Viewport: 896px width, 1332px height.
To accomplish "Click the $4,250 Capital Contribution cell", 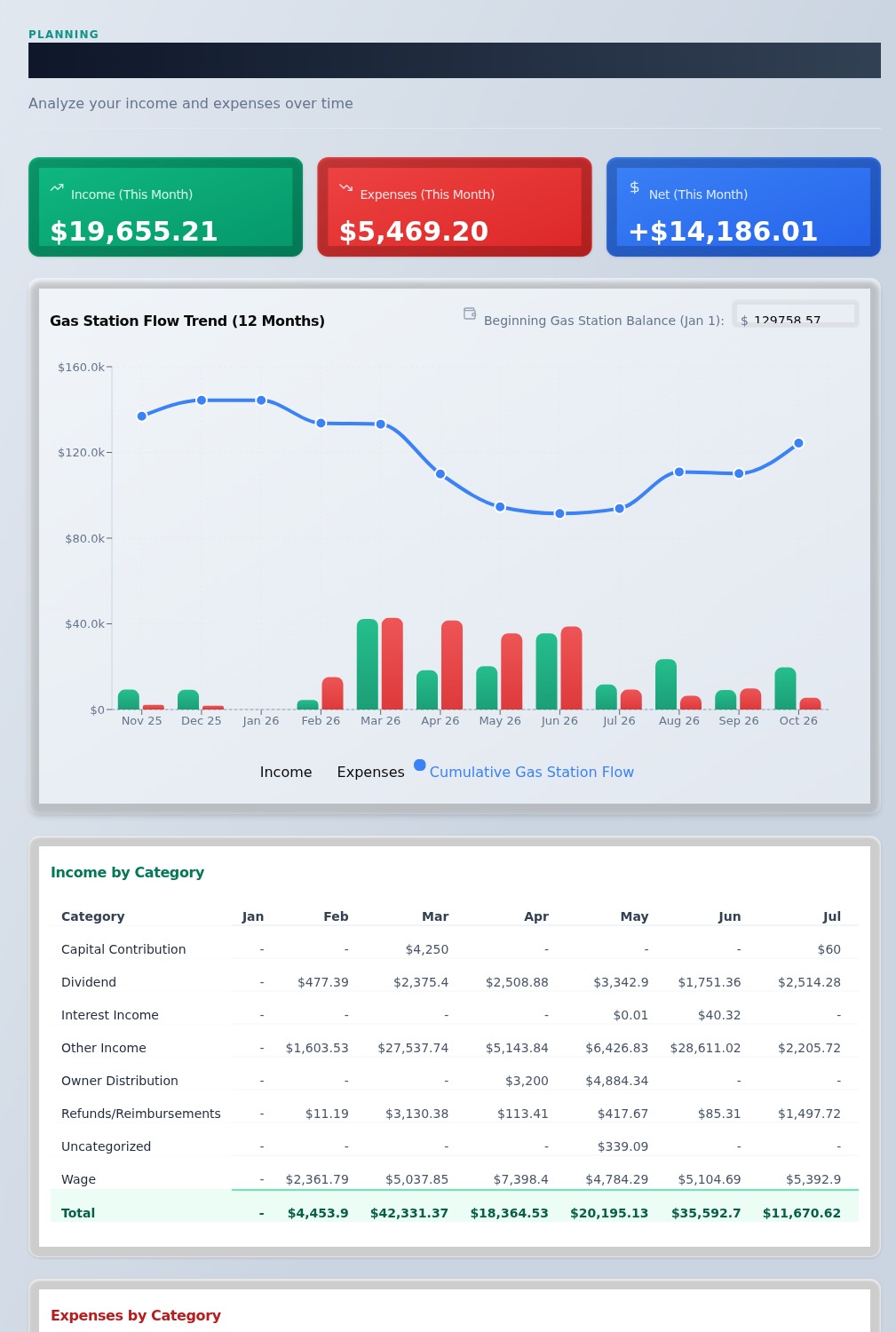I will point(427,949).
